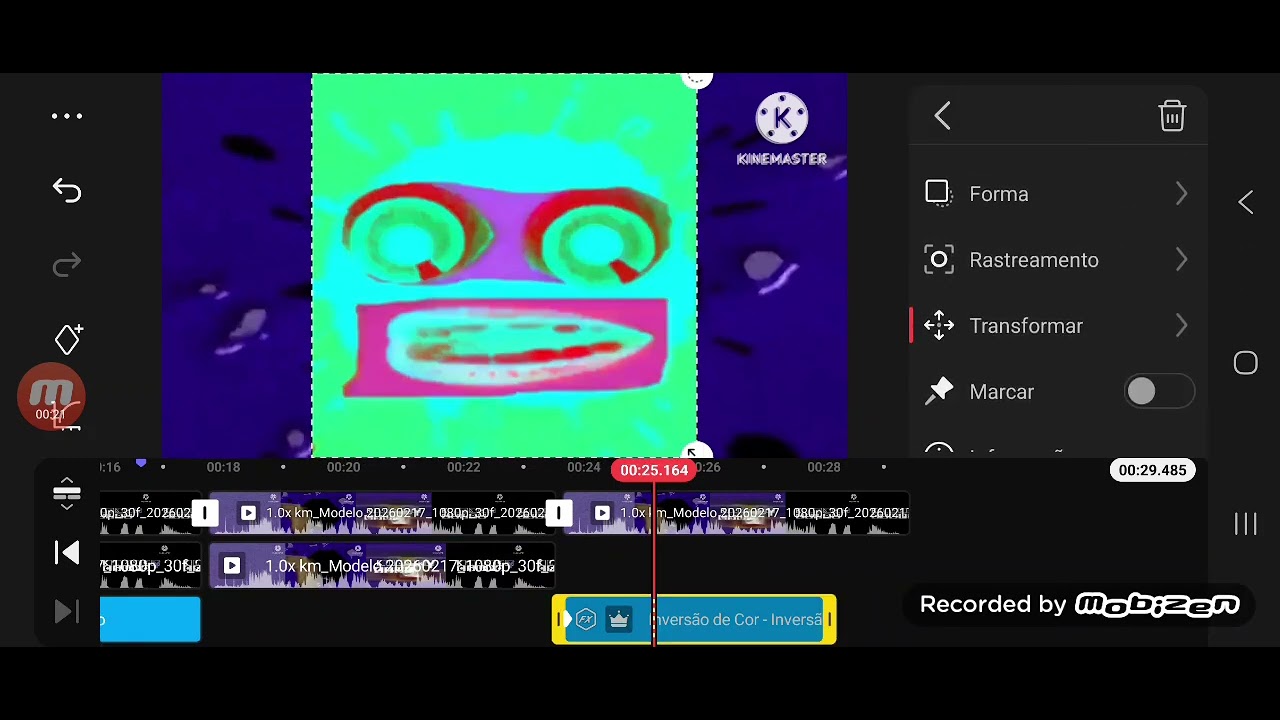Expand the Forma options chevron

(1181, 193)
